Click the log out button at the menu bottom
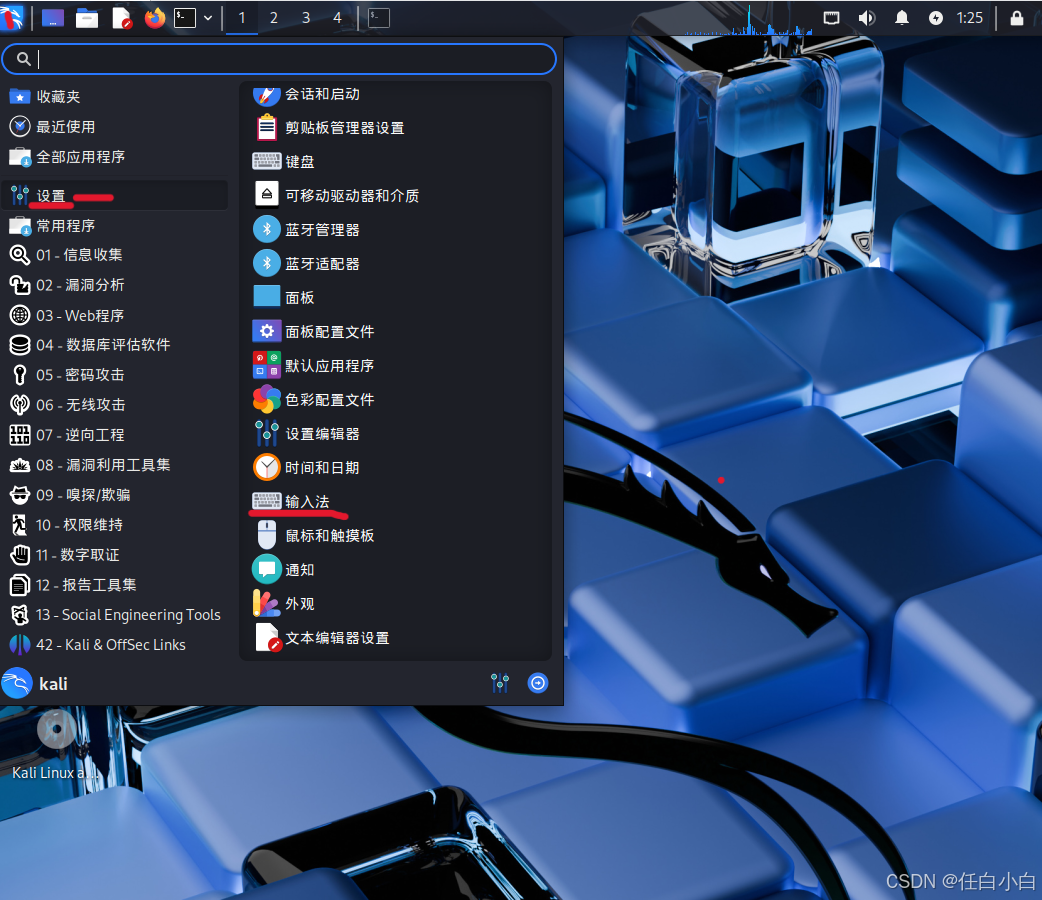The height and width of the screenshot is (900, 1042). click(538, 683)
